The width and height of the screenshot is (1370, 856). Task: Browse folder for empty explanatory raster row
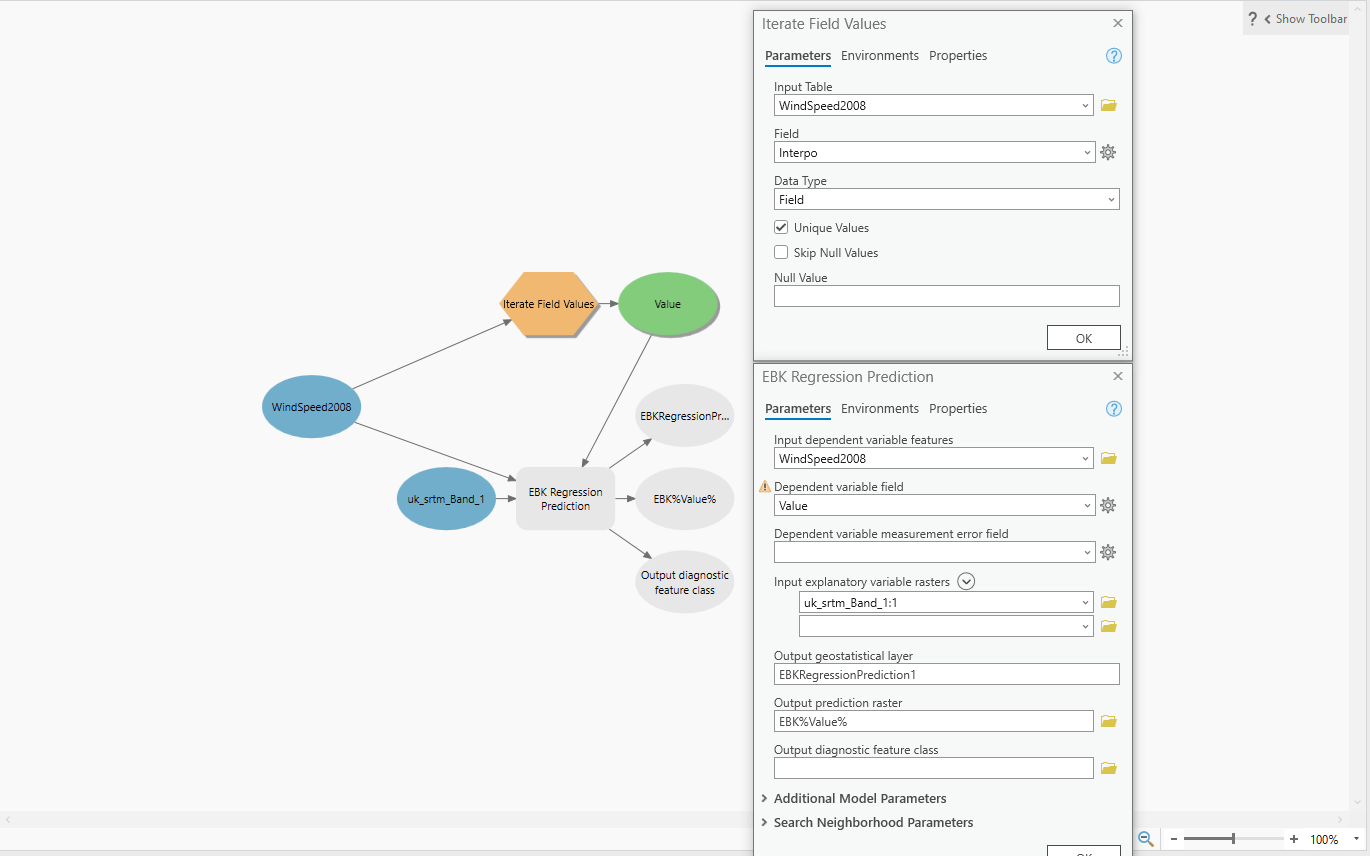click(1108, 626)
